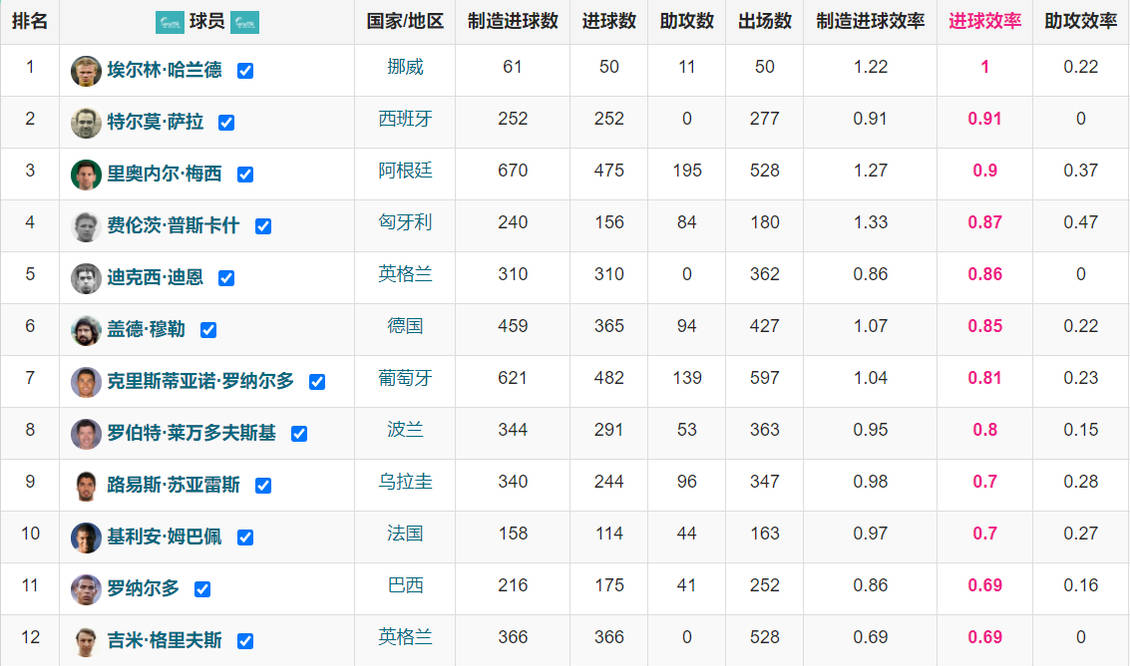Image resolution: width=1130 pixels, height=666 pixels.
Task: Select 克里斯蒂亚诺·罗纳尔多's avatar image
Action: 86,382
